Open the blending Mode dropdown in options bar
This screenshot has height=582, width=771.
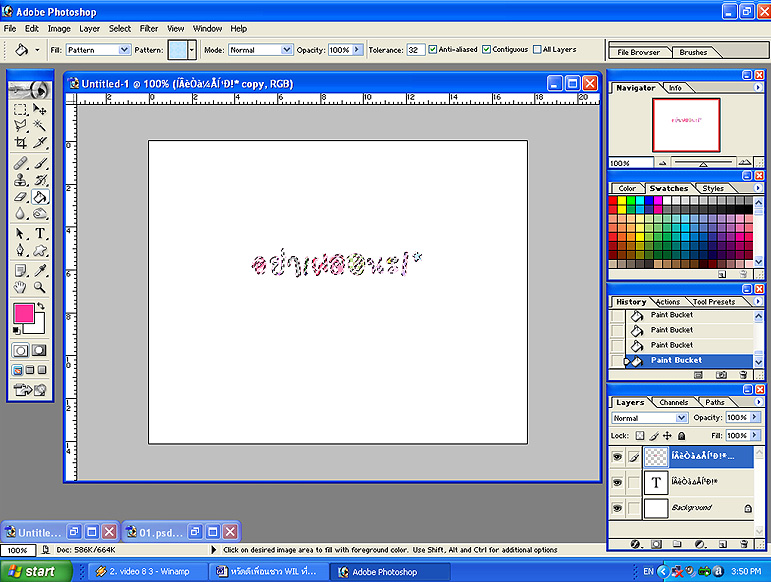[x=260, y=49]
